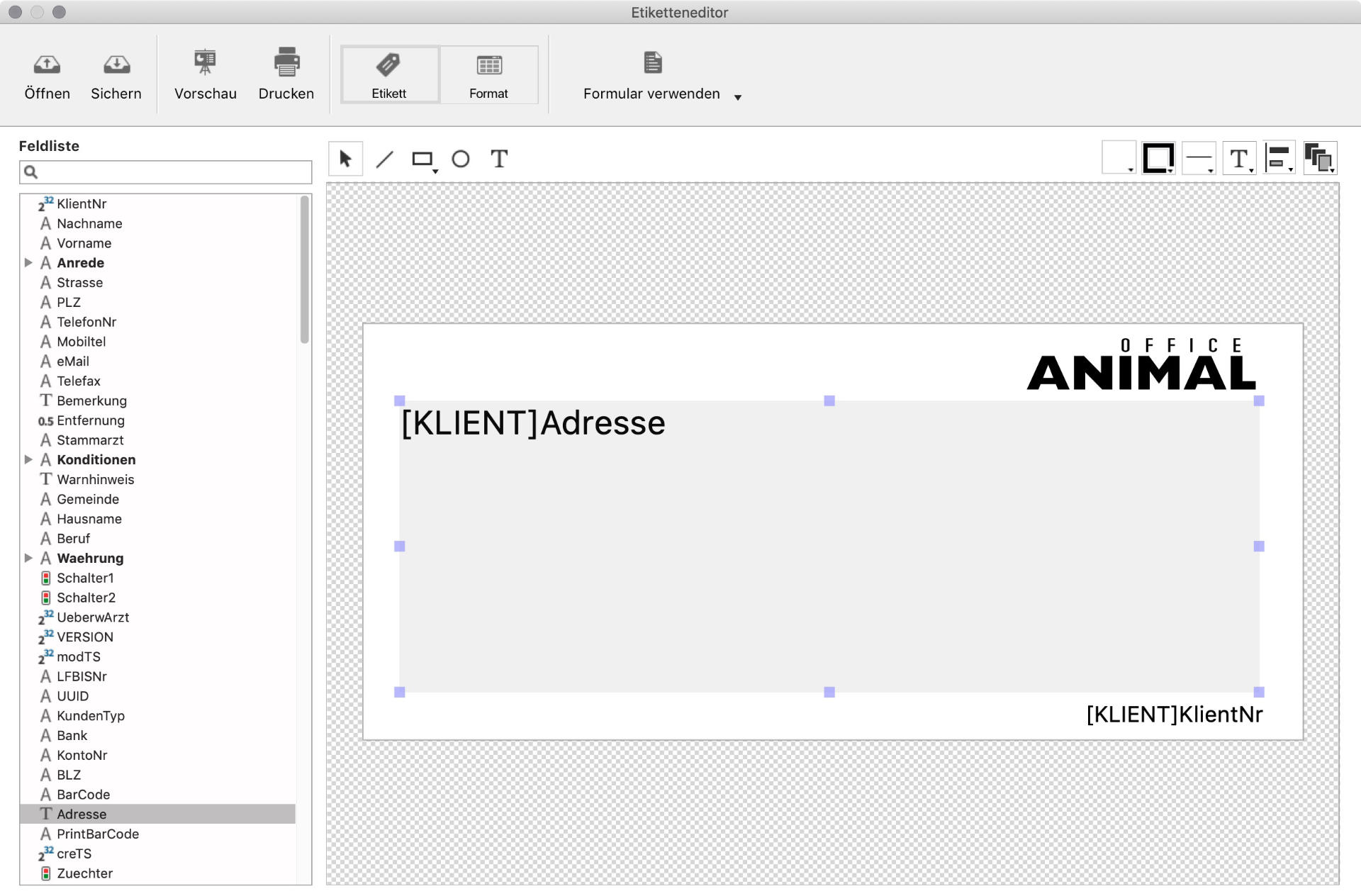Open the line thickness dropdown
Screen dimensions: 1361x896
tap(1199, 157)
